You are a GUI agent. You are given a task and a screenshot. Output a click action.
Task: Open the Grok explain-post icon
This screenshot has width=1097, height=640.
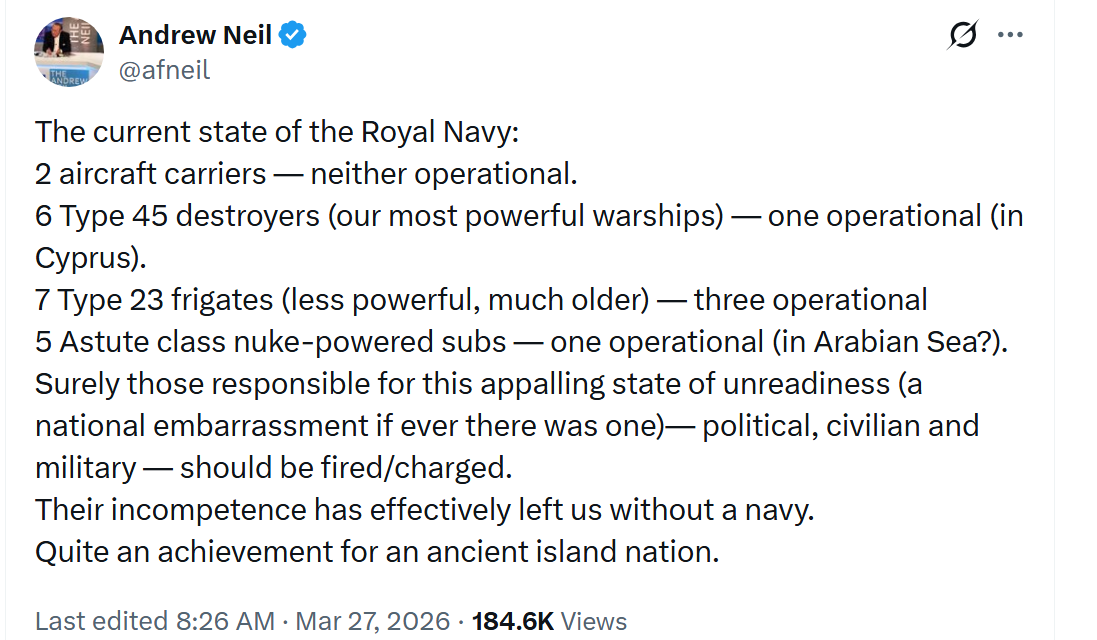(x=961, y=35)
